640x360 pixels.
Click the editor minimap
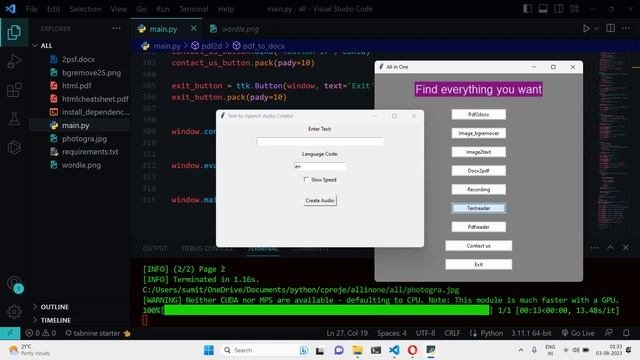coord(614,141)
